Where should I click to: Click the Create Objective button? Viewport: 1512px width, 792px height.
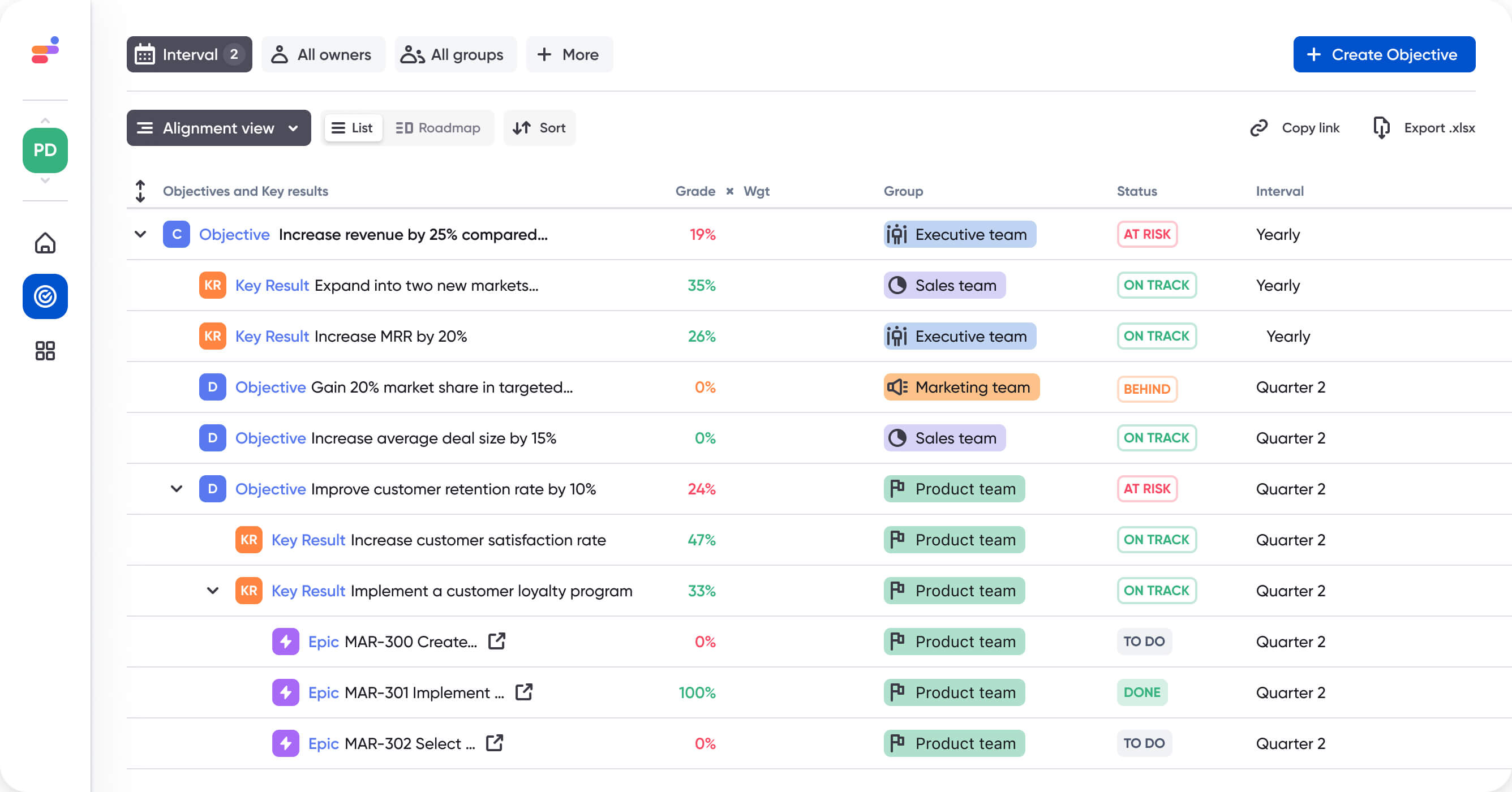point(1384,54)
